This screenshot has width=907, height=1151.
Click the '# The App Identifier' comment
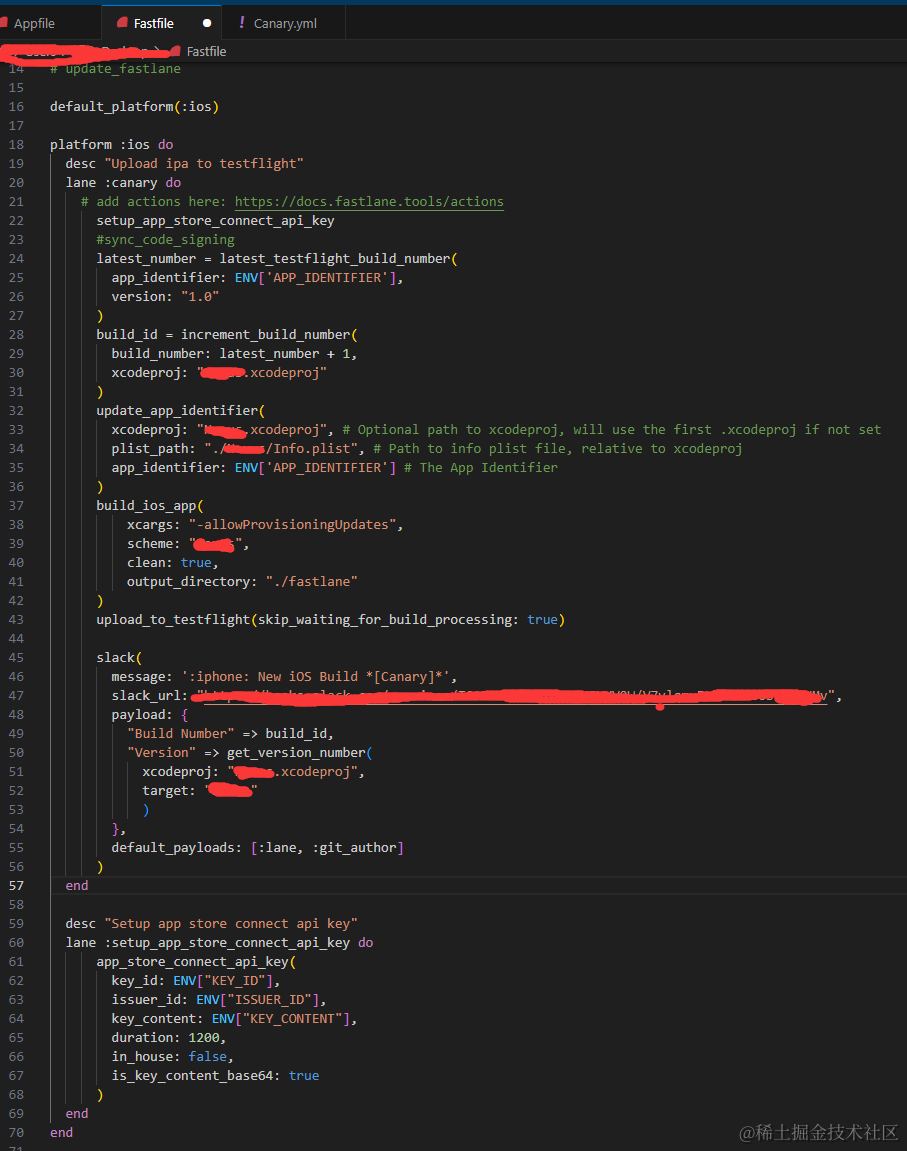[x=481, y=468]
